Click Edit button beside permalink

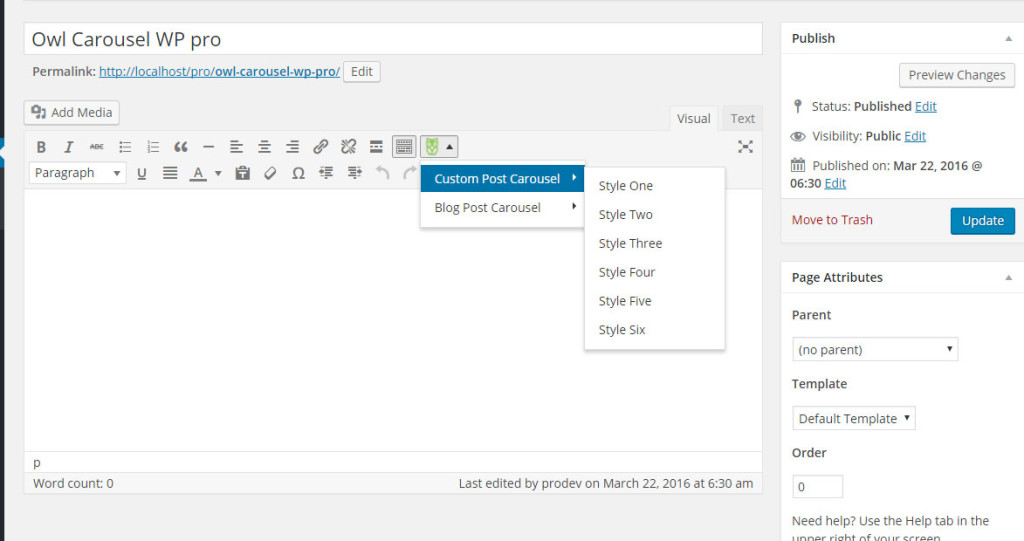click(362, 71)
